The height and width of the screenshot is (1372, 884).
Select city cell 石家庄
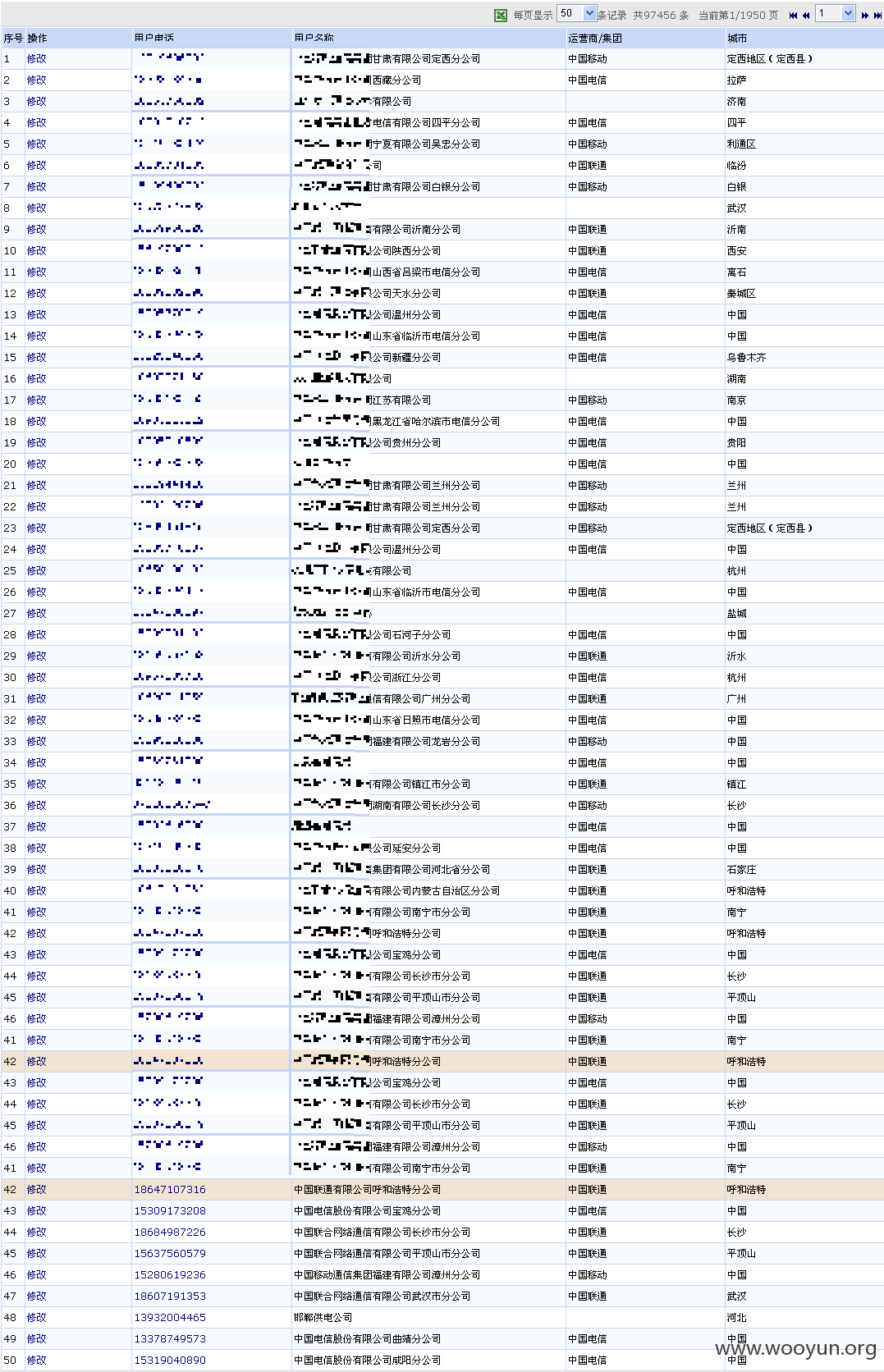click(x=741, y=870)
